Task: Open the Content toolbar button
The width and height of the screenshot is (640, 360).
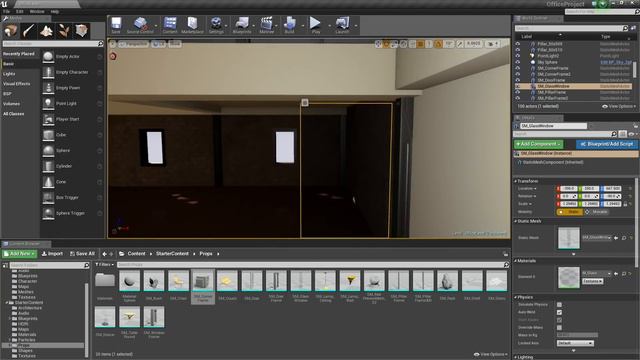Action: 170,25
